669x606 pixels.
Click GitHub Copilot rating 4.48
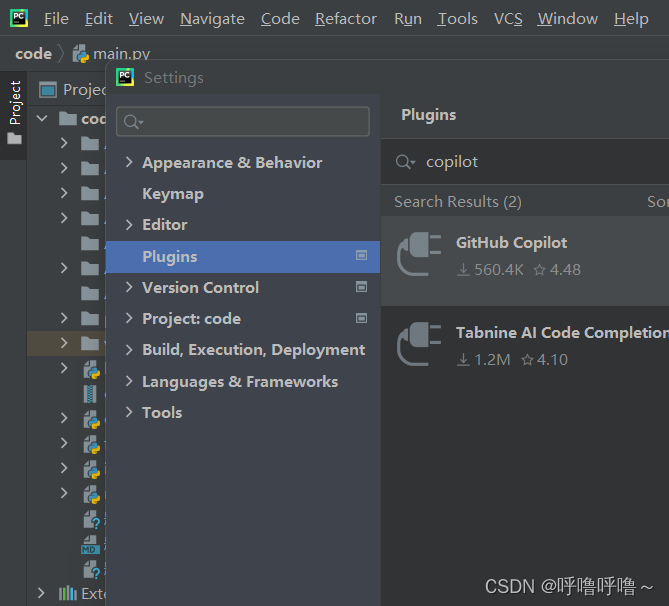[x=557, y=270]
